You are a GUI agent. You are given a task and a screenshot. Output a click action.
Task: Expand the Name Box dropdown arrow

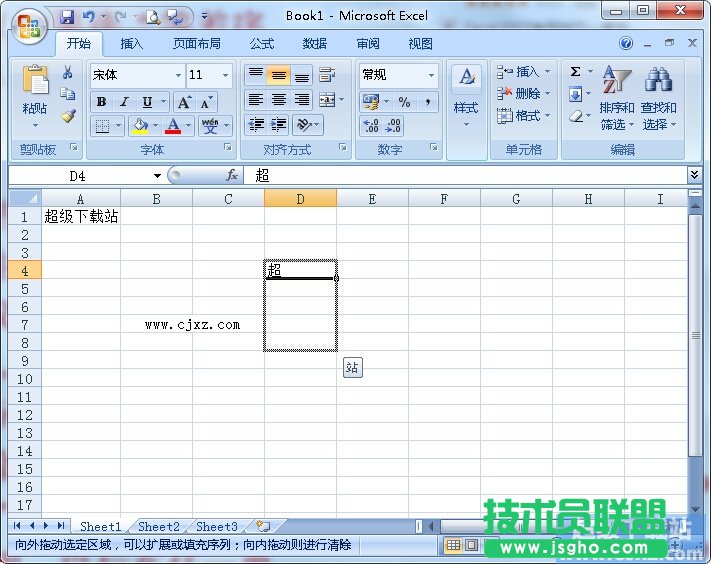click(157, 176)
